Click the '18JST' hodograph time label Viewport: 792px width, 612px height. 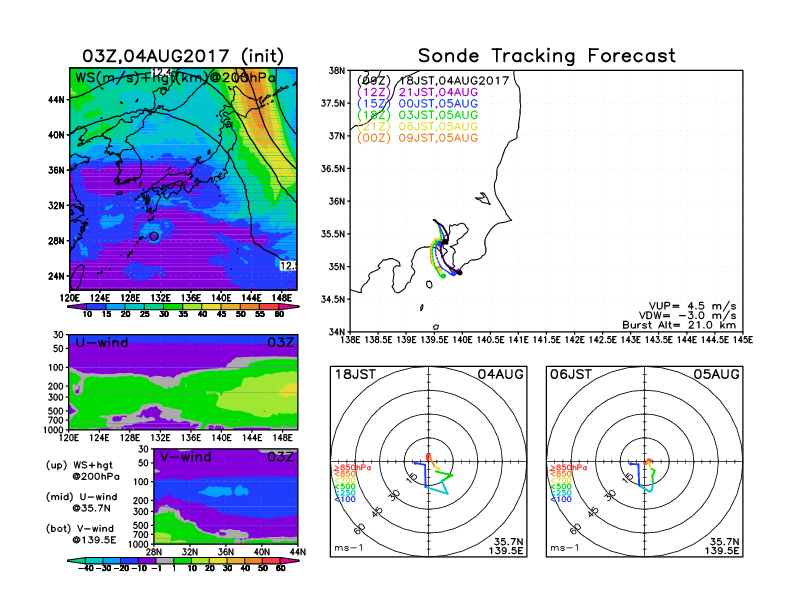355,374
